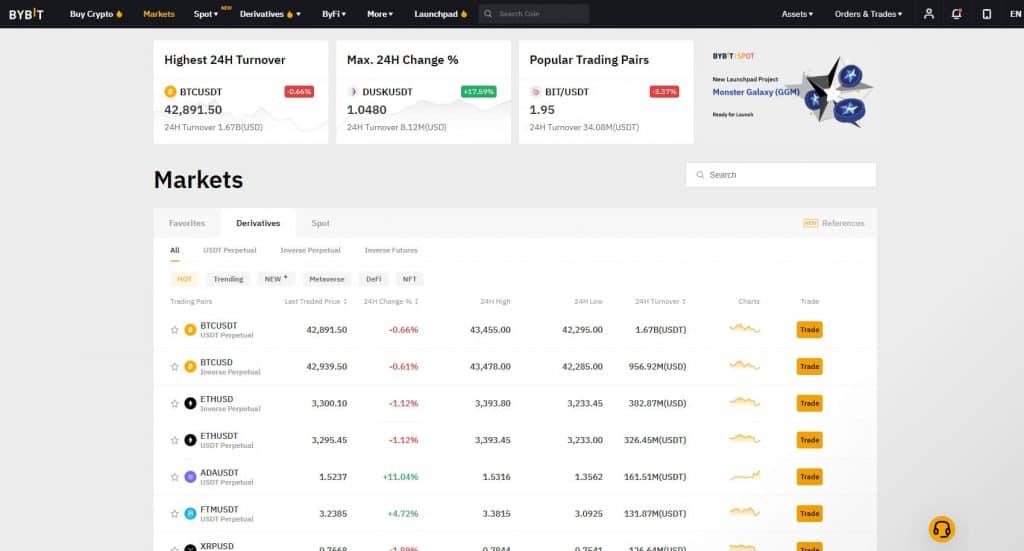This screenshot has width=1024, height=551.
Task: Open the Highest 24H Turnover BTCUSDT card
Action: (x=241, y=92)
